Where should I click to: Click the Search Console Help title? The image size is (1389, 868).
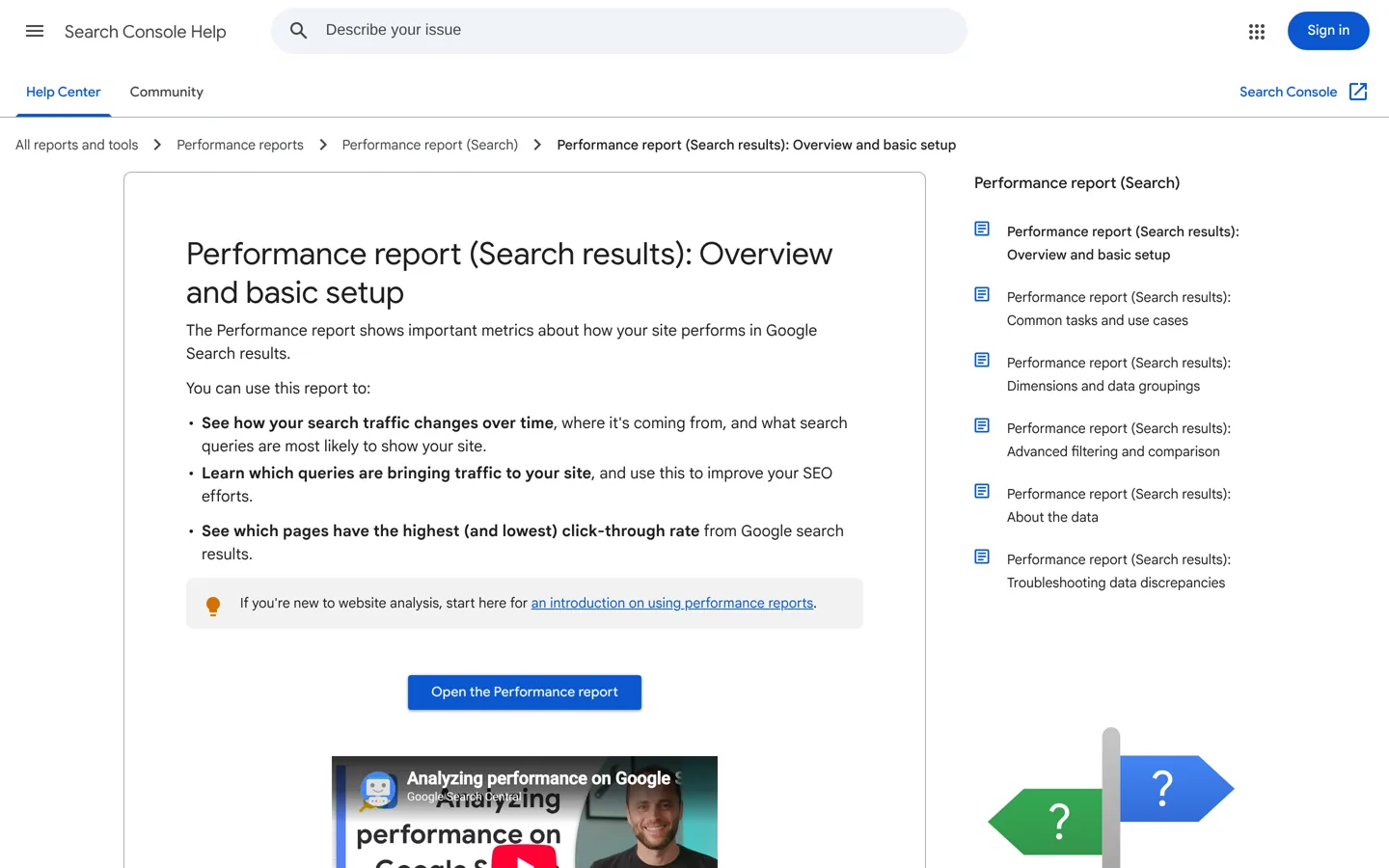pos(146,32)
